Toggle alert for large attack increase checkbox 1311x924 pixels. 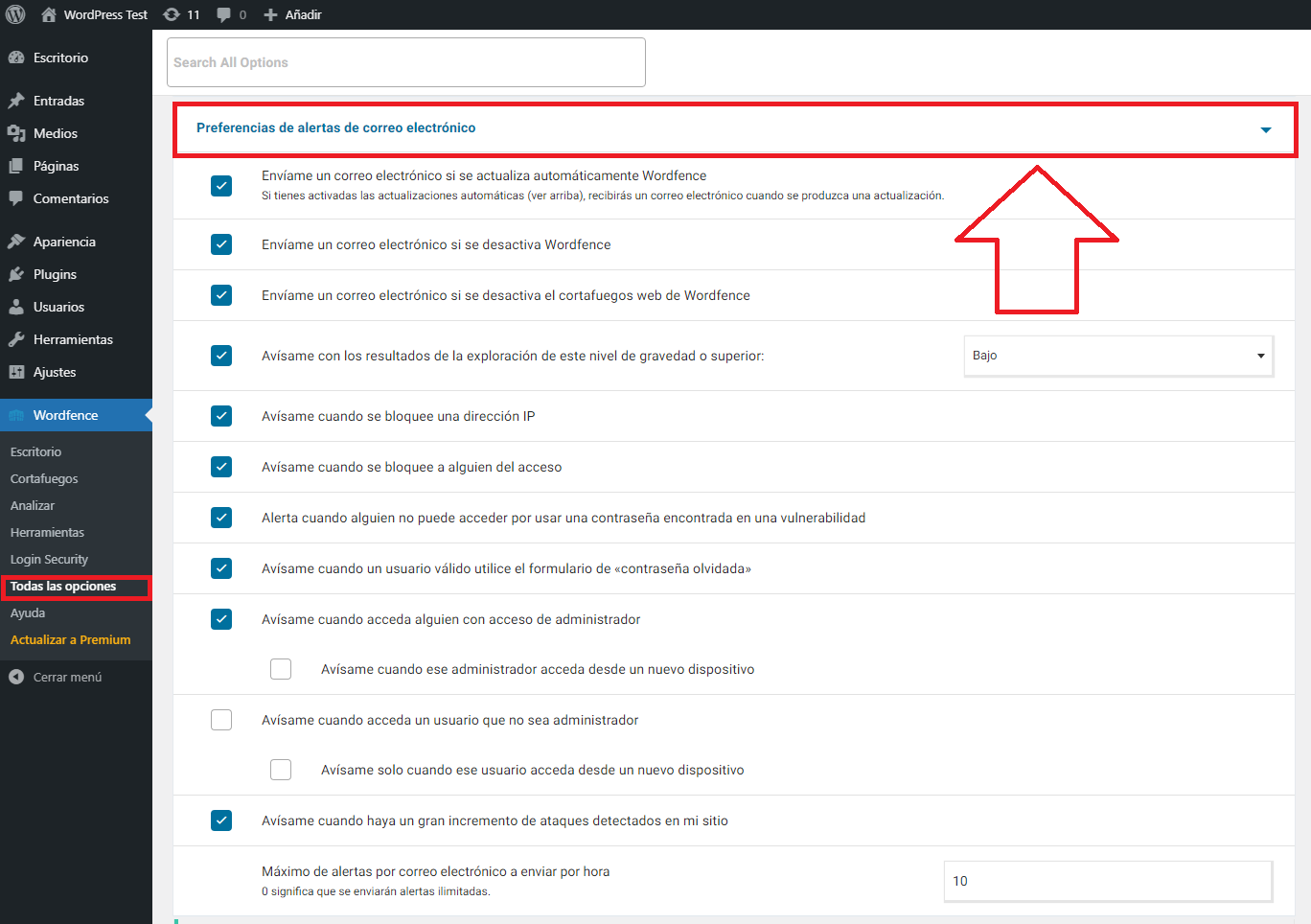[x=221, y=820]
